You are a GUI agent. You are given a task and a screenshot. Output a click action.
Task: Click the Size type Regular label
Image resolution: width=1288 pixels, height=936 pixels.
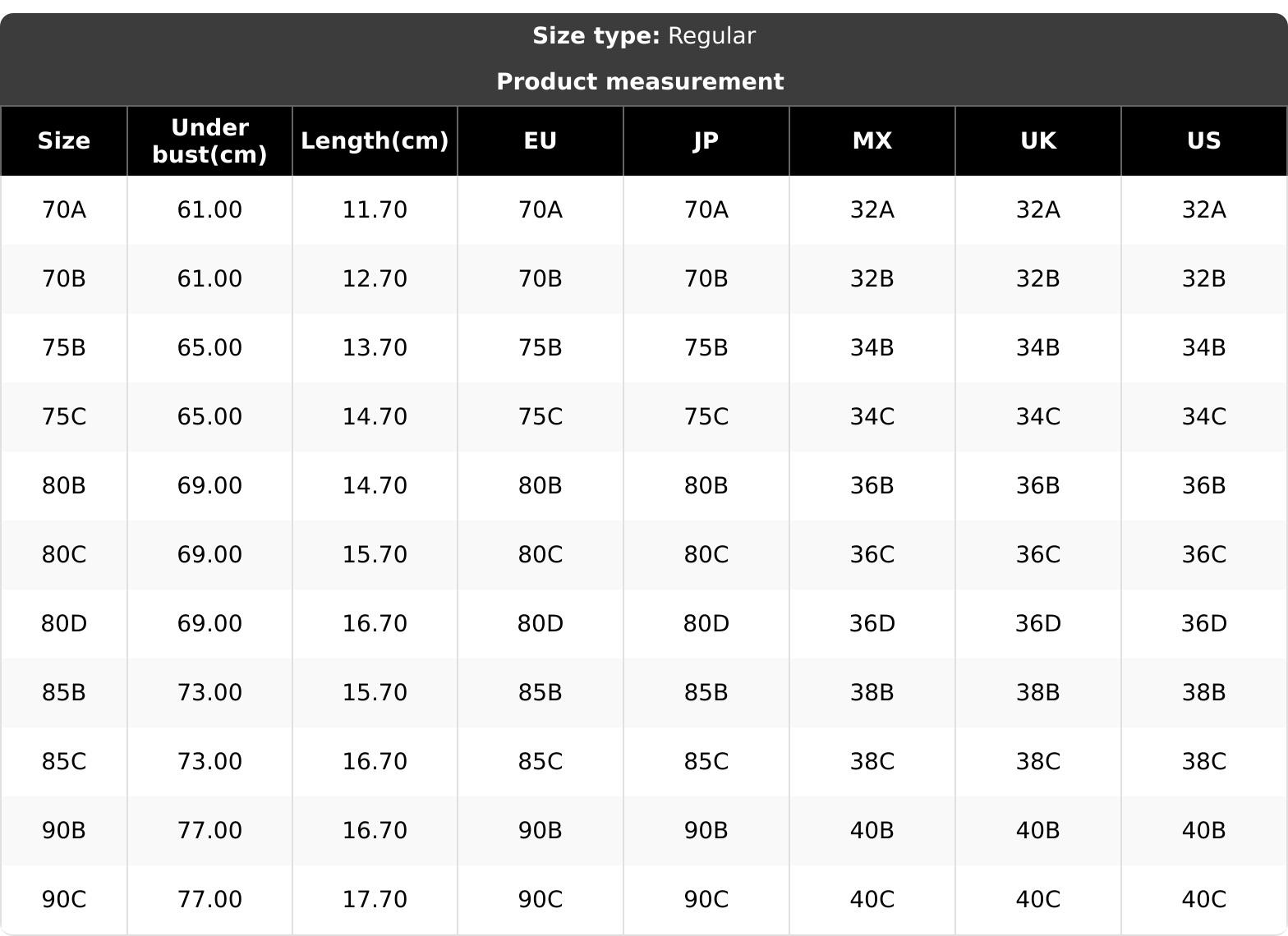(x=644, y=36)
